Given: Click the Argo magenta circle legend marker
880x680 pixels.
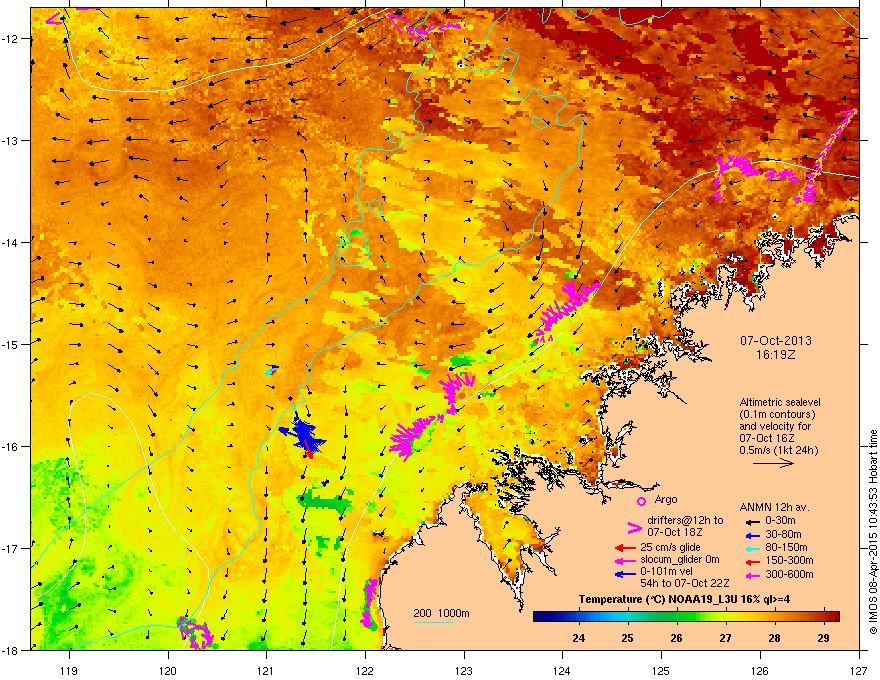Looking at the screenshot, I should click(x=641, y=501).
